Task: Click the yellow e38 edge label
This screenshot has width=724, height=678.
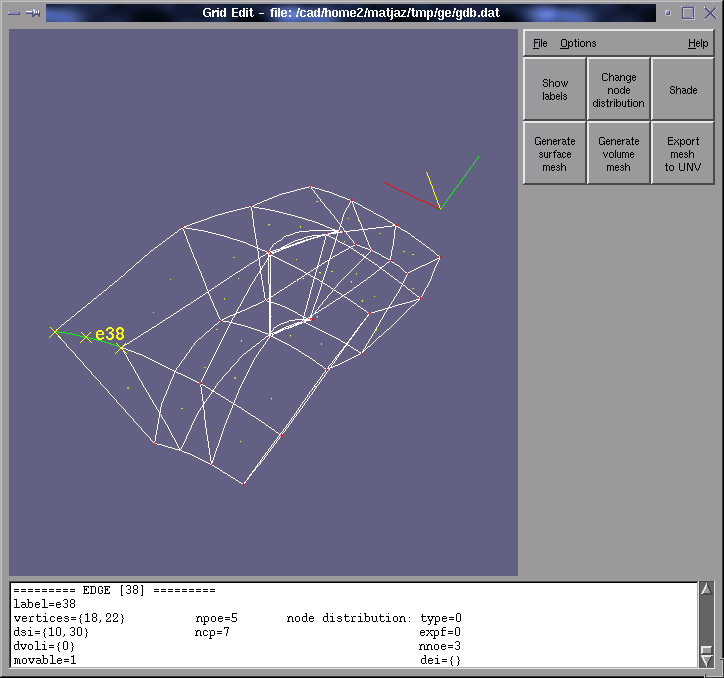Action: [x=109, y=334]
